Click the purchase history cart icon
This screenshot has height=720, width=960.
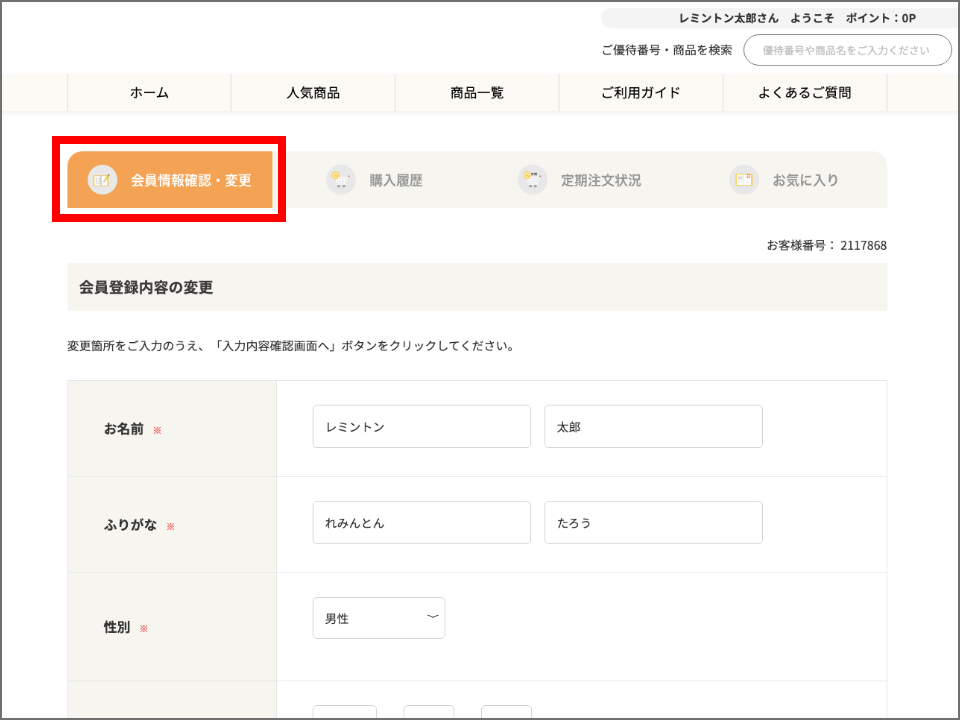pos(341,180)
